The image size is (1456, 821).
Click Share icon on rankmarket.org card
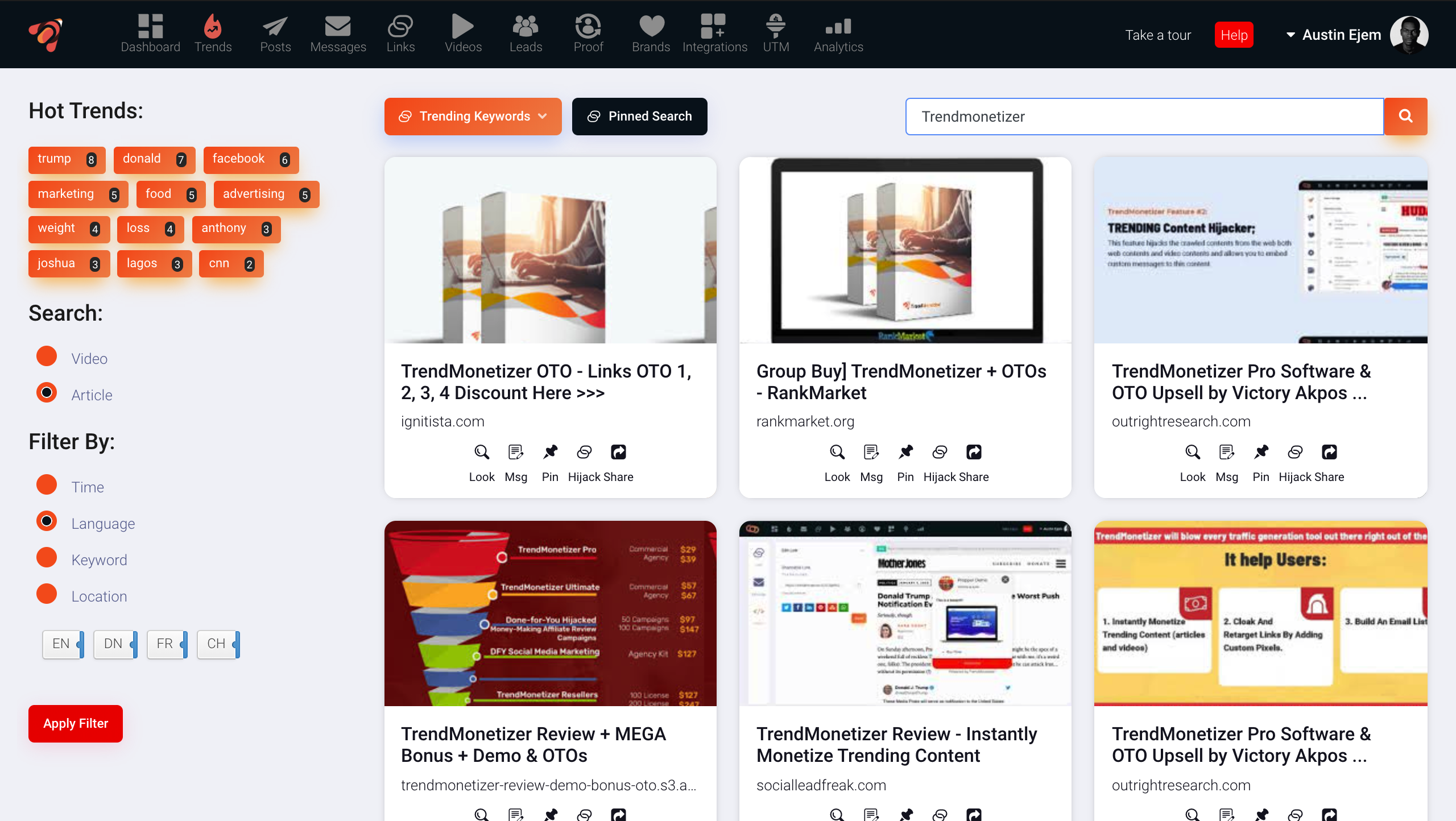(974, 453)
